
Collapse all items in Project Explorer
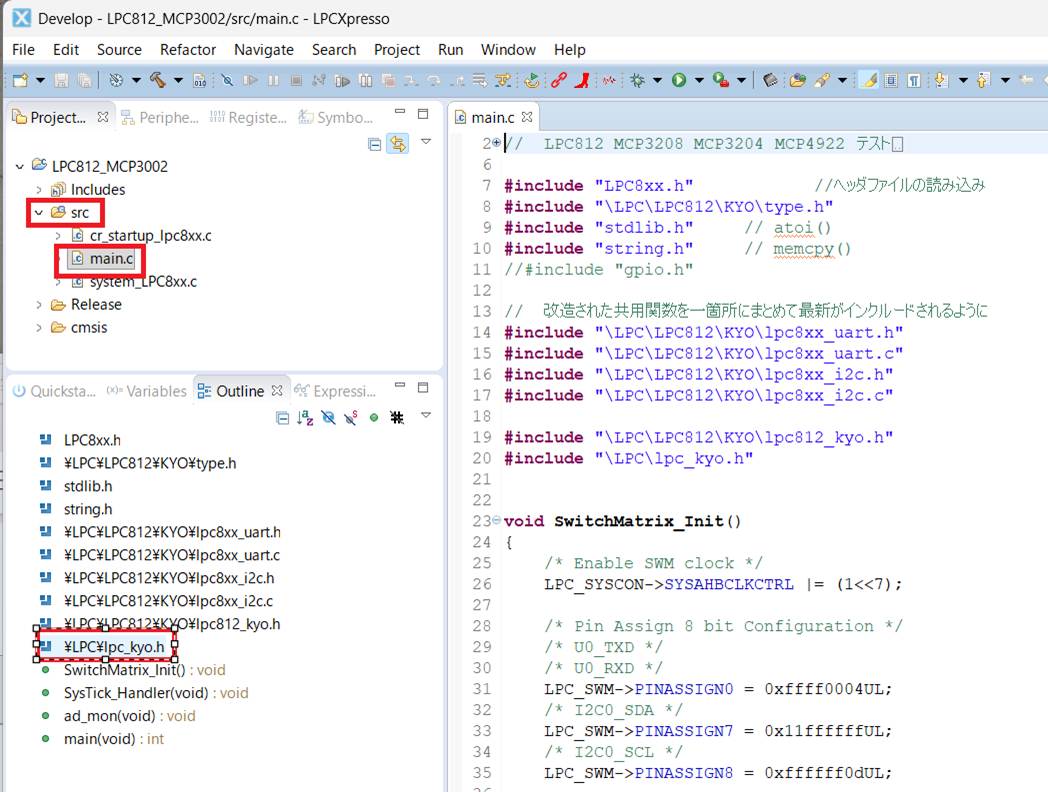(375, 144)
